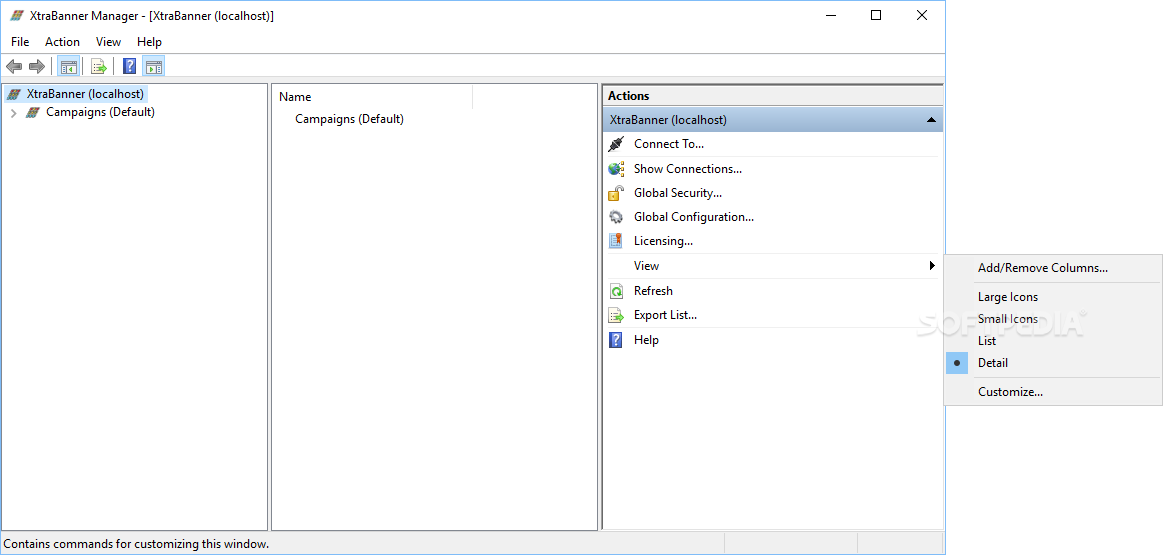1163x555 pixels.
Task: Open the Help menu in menu bar
Action: click(149, 42)
